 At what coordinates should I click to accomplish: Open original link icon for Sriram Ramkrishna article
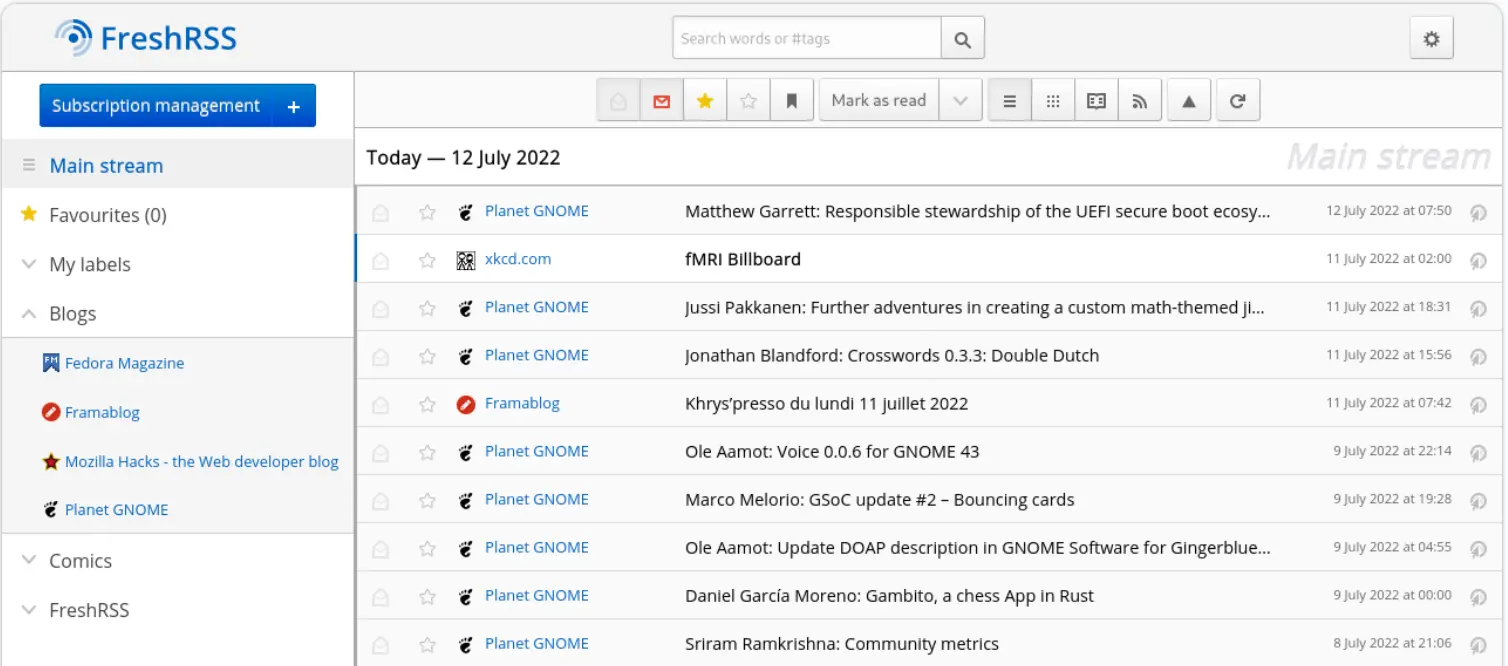1478,644
